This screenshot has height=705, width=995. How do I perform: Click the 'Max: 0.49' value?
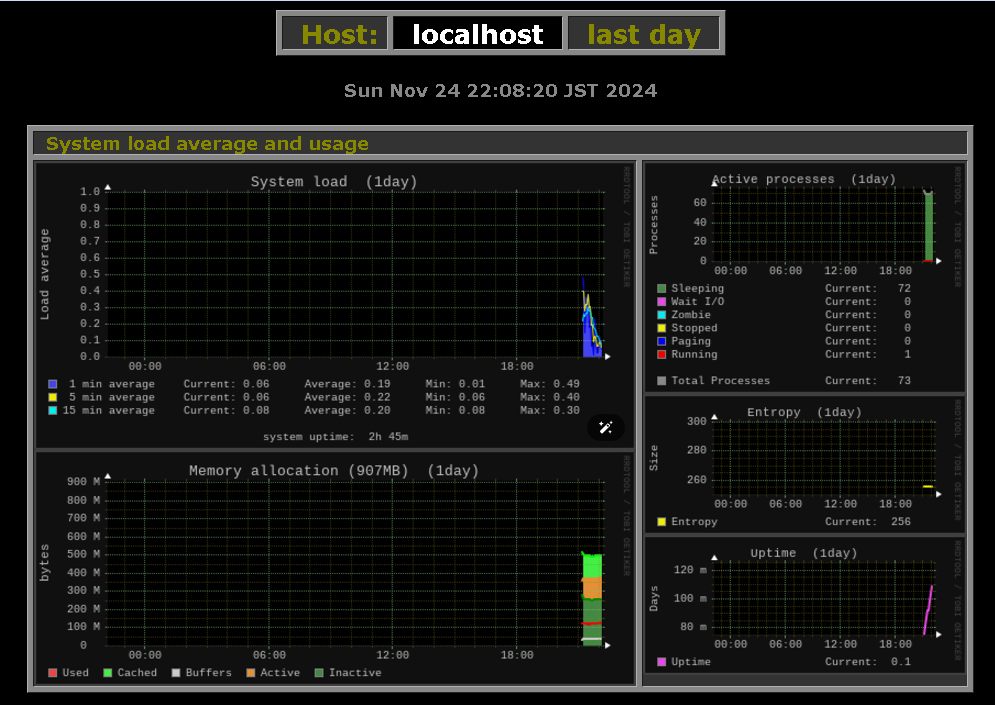550,384
